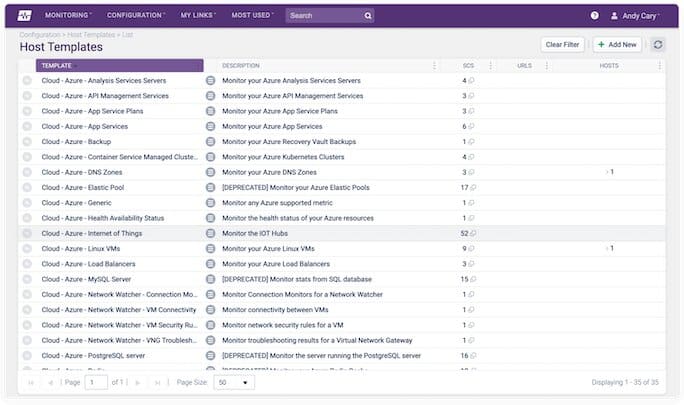Screen dimensions: 684x405
Task: Open Cloud - Azure - Internet of Things template
Action: click(x=92, y=233)
